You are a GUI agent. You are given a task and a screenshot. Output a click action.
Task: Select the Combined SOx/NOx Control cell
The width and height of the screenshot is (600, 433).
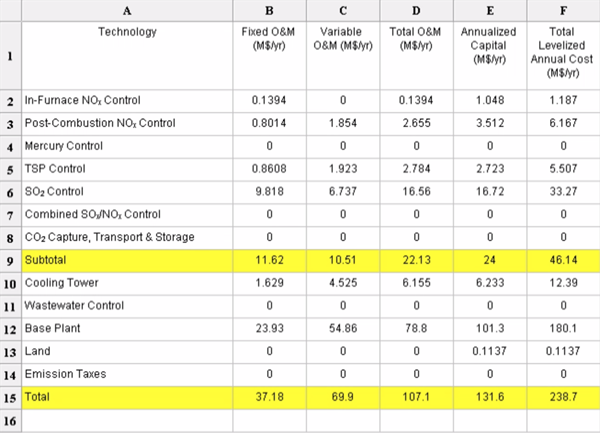click(x=127, y=215)
